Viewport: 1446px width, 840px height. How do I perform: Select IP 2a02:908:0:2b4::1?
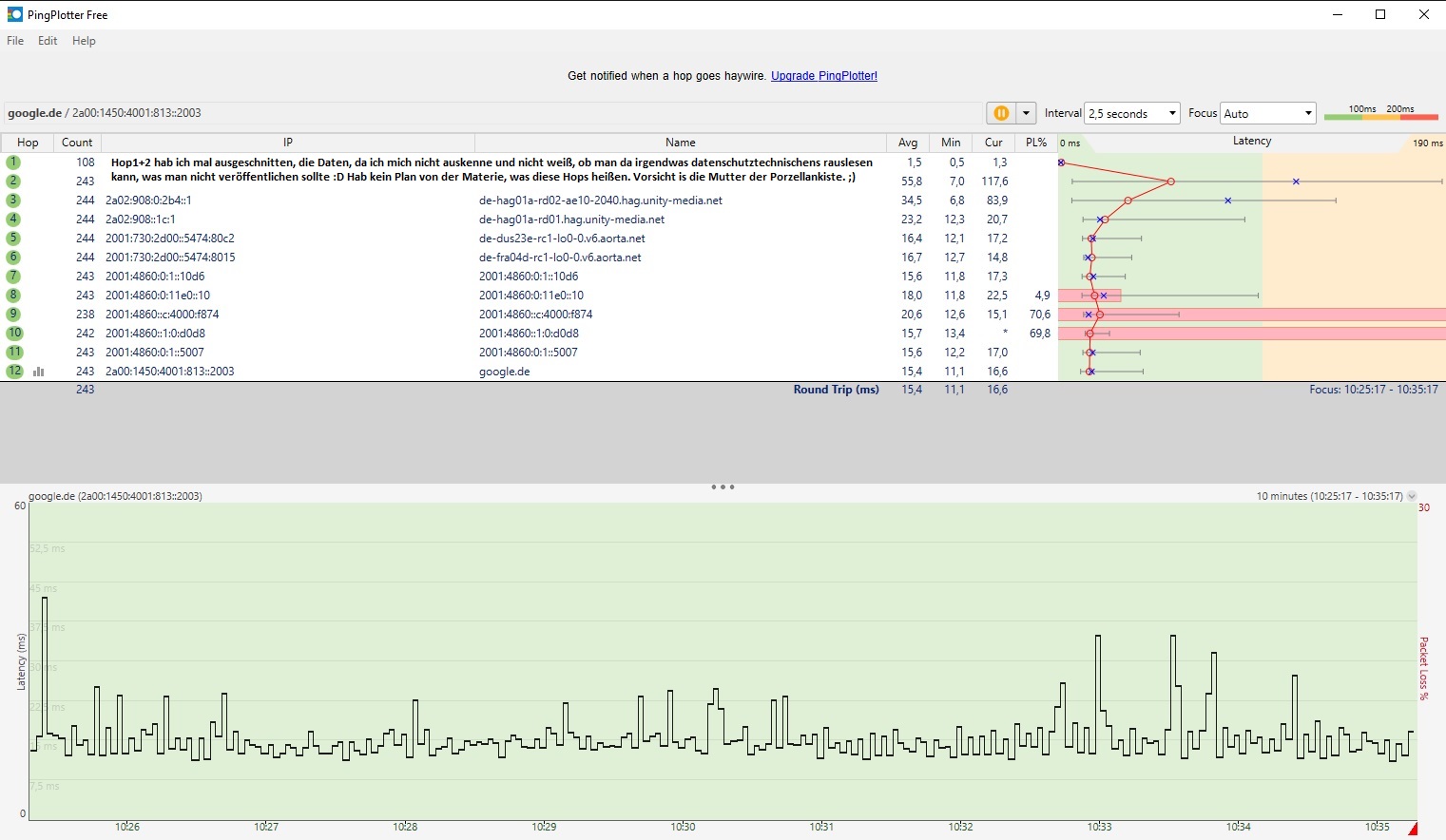148,200
